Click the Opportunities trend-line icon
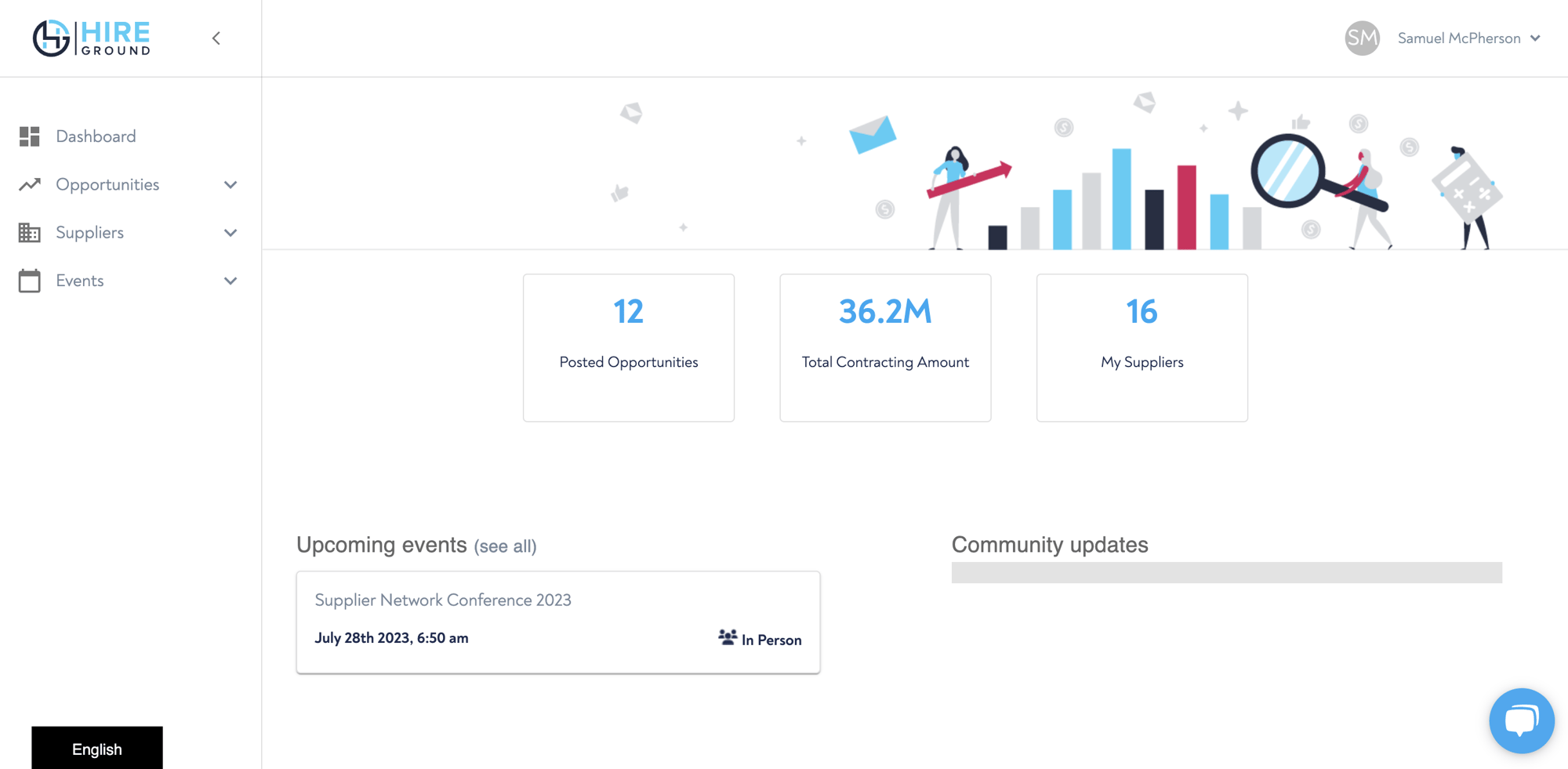1568x769 pixels. [30, 185]
